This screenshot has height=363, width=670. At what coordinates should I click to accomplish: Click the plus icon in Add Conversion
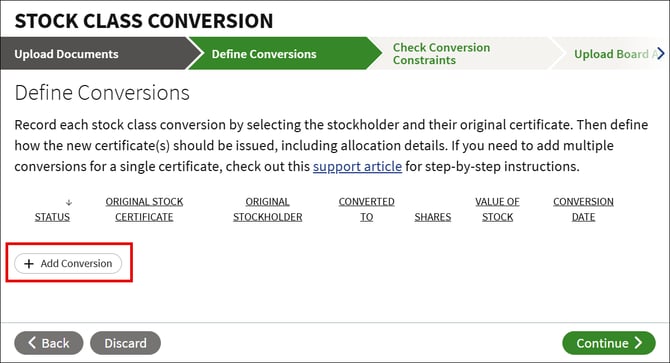[x=29, y=263]
